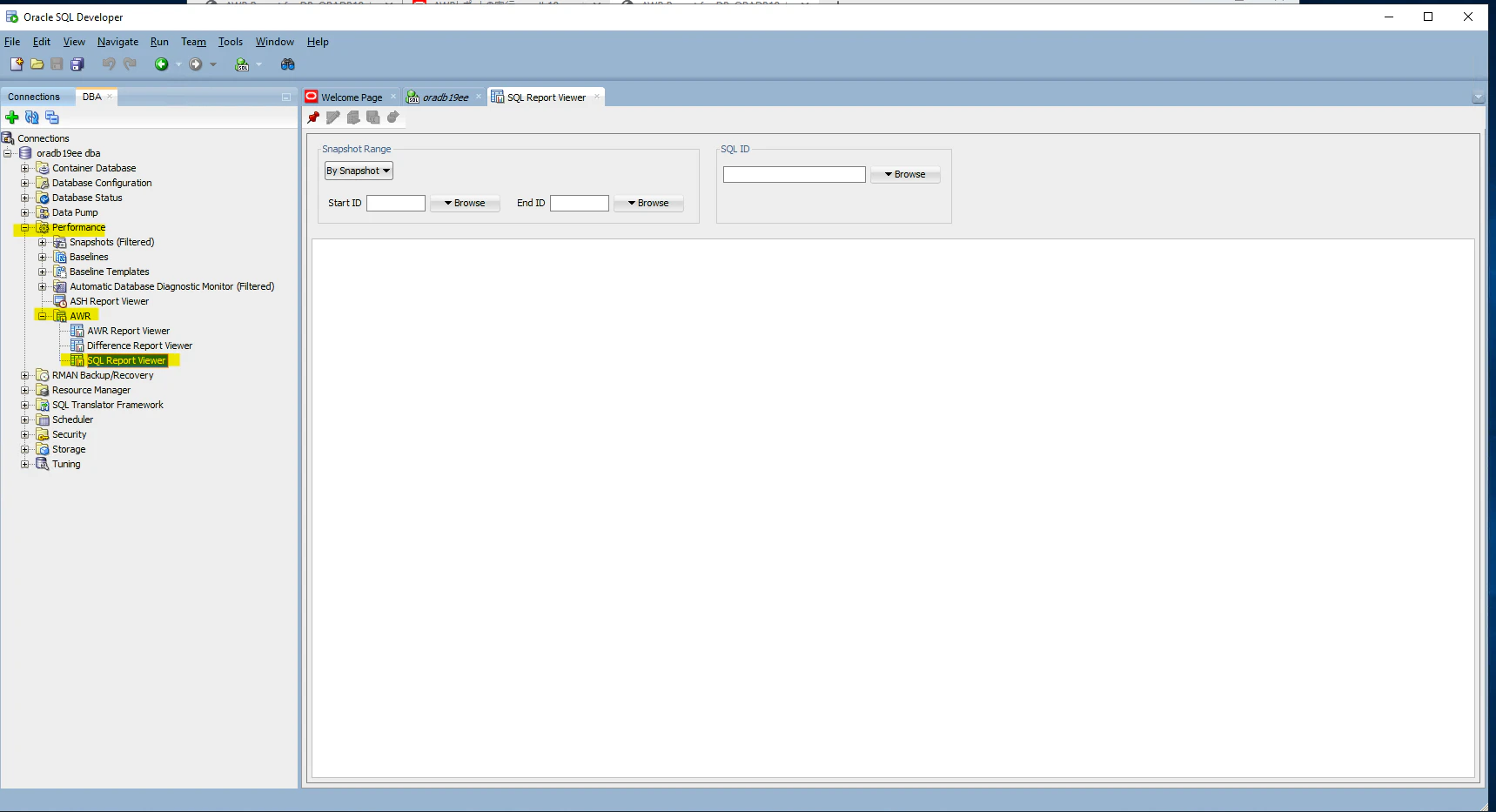
Task: Expand the Snapshots (Filtered) node
Action: [x=42, y=243]
